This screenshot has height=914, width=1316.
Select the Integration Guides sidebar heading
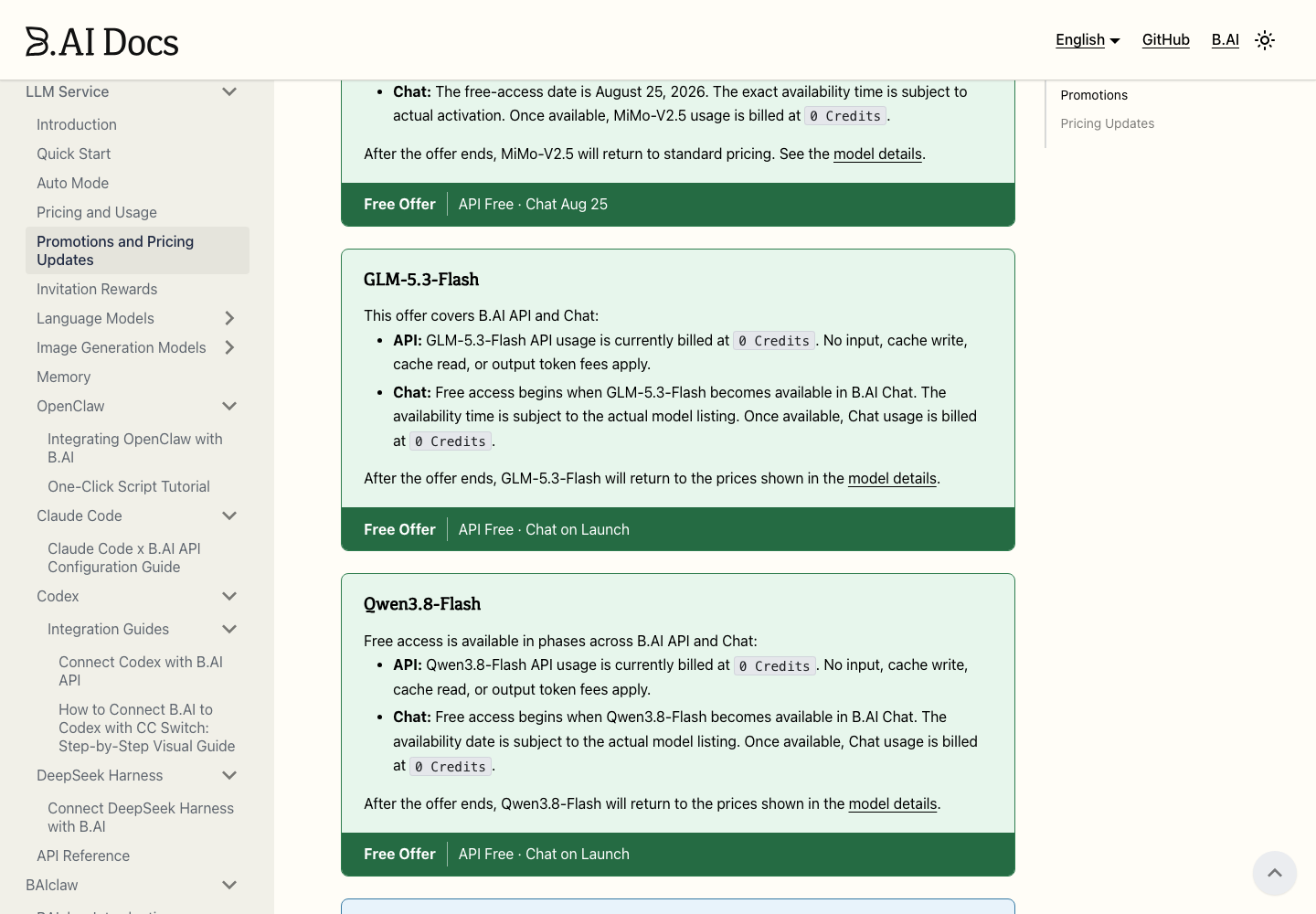pos(108,629)
